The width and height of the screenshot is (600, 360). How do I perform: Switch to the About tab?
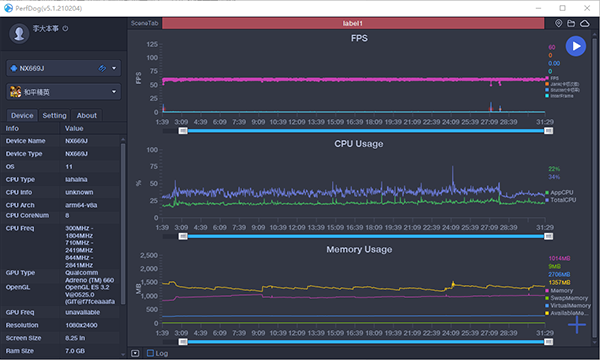point(86,115)
